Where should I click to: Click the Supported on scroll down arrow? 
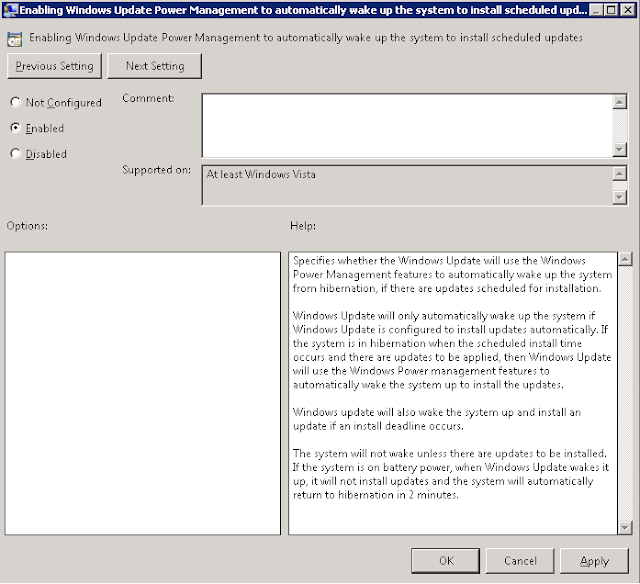620,198
